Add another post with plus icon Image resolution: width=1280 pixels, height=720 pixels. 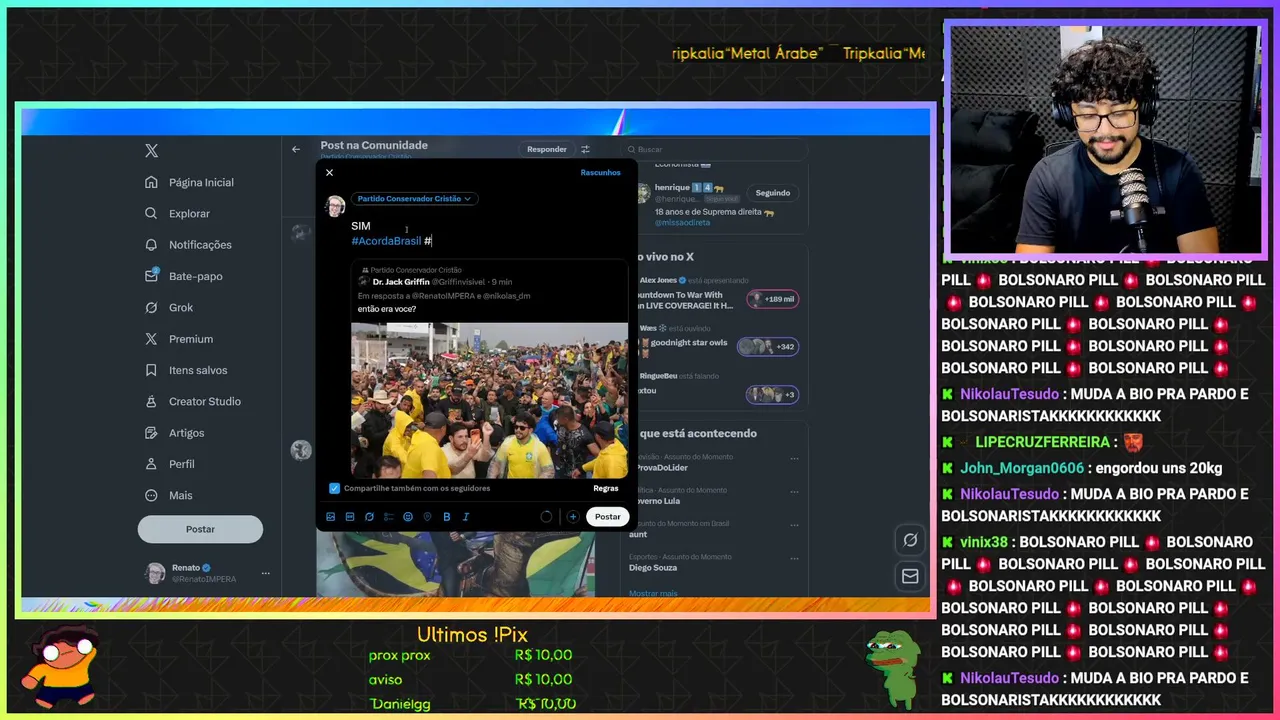point(573,517)
